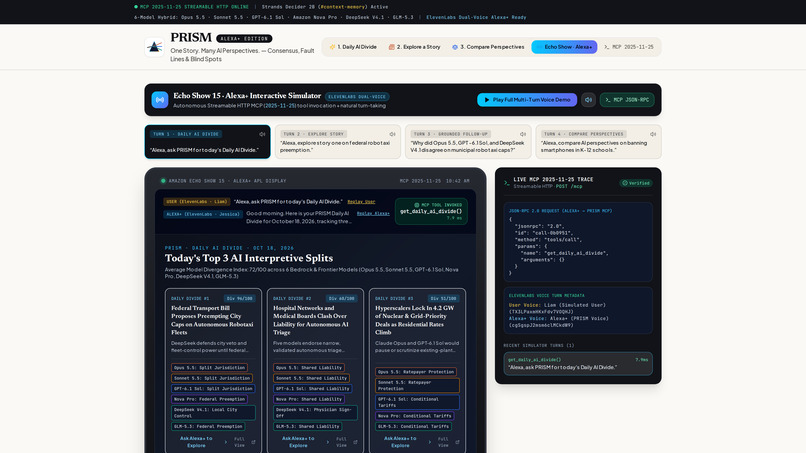806x453 pixels.
Task: Click the Federal Transport Bill headline
Action: tap(212, 320)
